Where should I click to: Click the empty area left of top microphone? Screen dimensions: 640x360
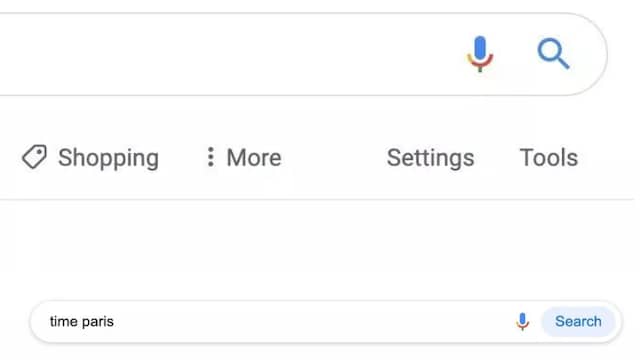click(229, 54)
